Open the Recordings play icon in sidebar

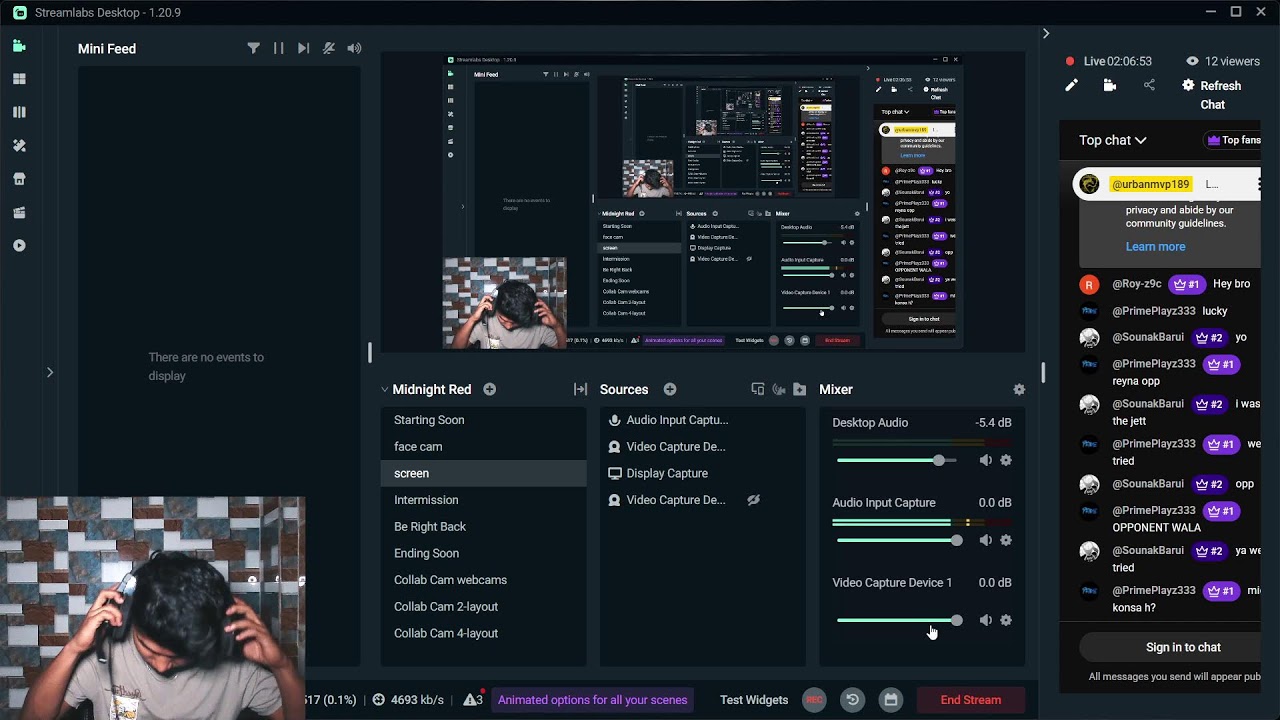(x=19, y=245)
